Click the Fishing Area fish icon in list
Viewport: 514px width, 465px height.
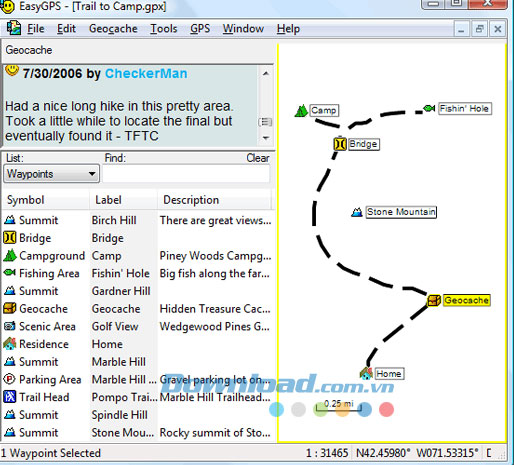point(10,273)
